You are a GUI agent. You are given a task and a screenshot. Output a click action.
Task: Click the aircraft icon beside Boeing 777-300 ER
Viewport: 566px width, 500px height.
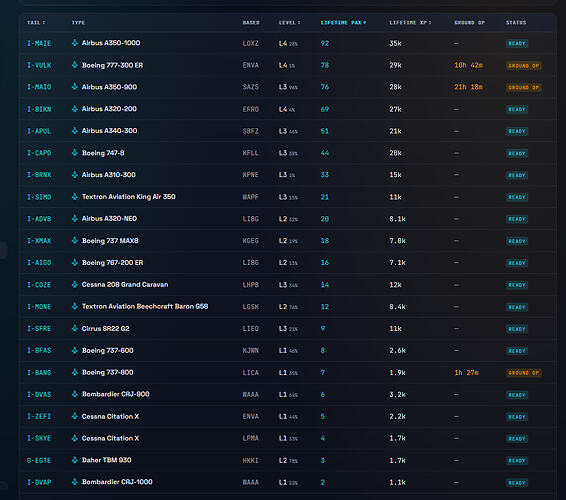pyautogui.click(x=75, y=65)
